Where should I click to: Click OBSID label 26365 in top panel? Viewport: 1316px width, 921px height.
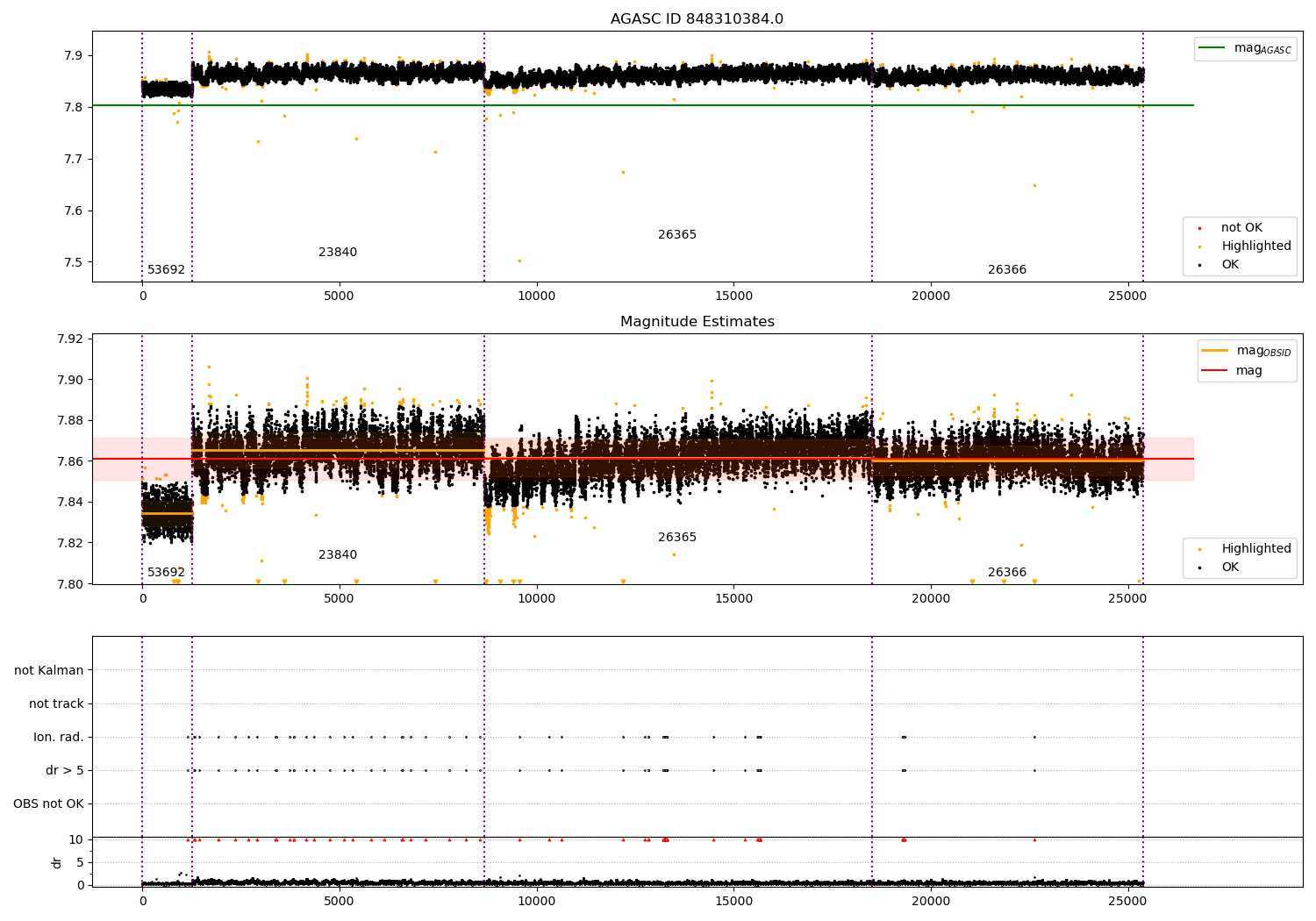coord(677,235)
